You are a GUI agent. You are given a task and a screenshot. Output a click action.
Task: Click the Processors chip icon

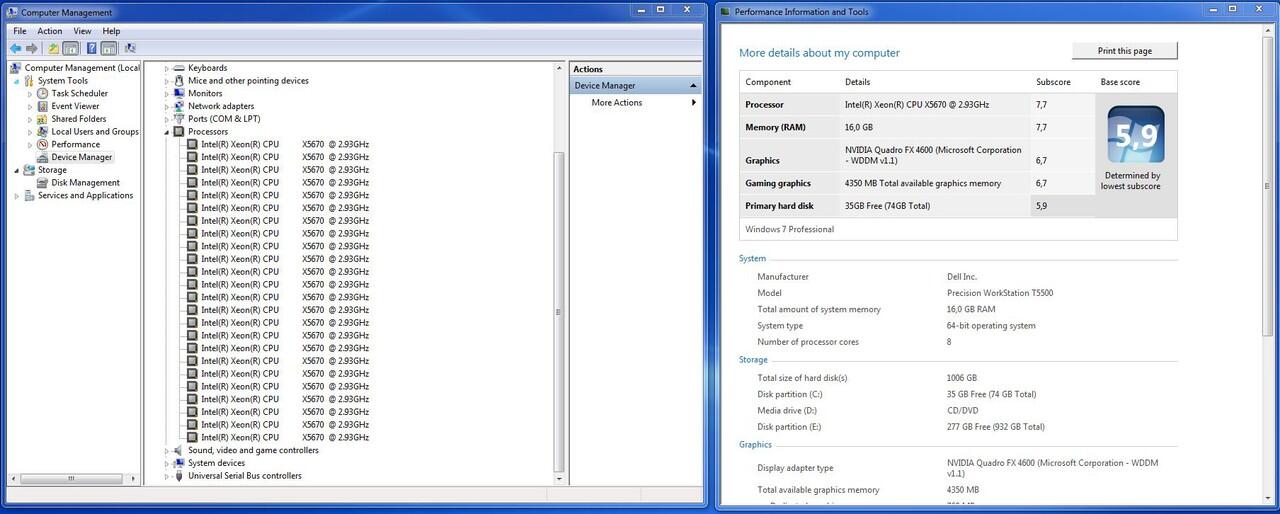(x=179, y=132)
